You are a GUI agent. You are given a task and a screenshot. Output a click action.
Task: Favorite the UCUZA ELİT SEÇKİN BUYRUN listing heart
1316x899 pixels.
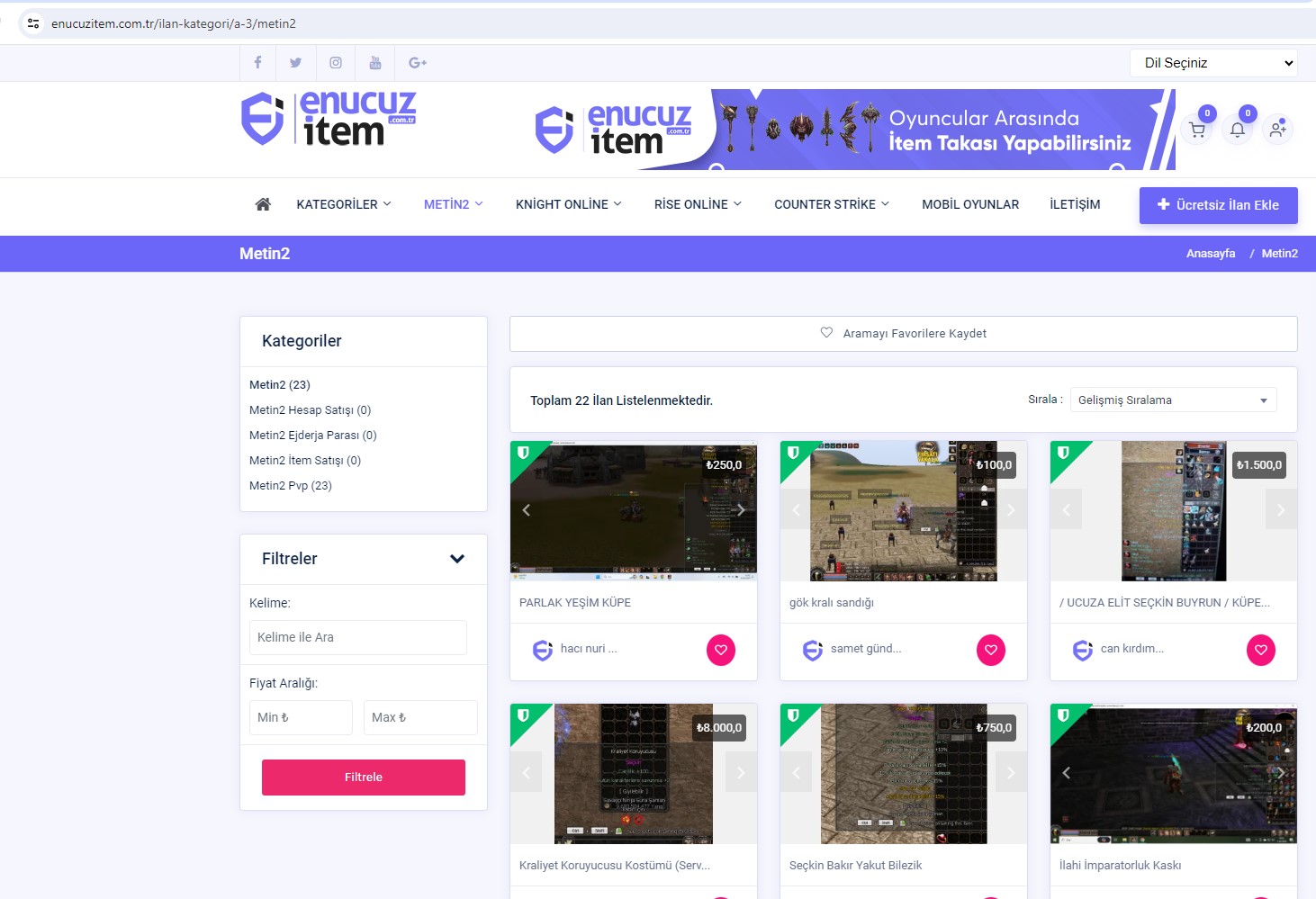click(1261, 650)
